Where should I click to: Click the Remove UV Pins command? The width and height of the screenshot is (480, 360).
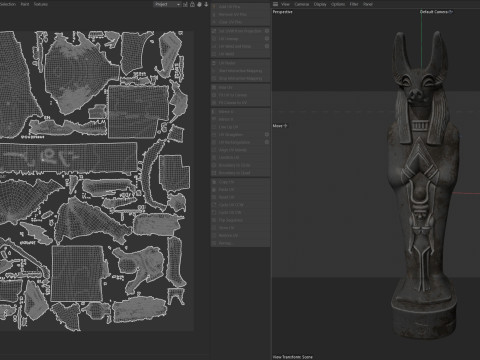pos(240,14)
